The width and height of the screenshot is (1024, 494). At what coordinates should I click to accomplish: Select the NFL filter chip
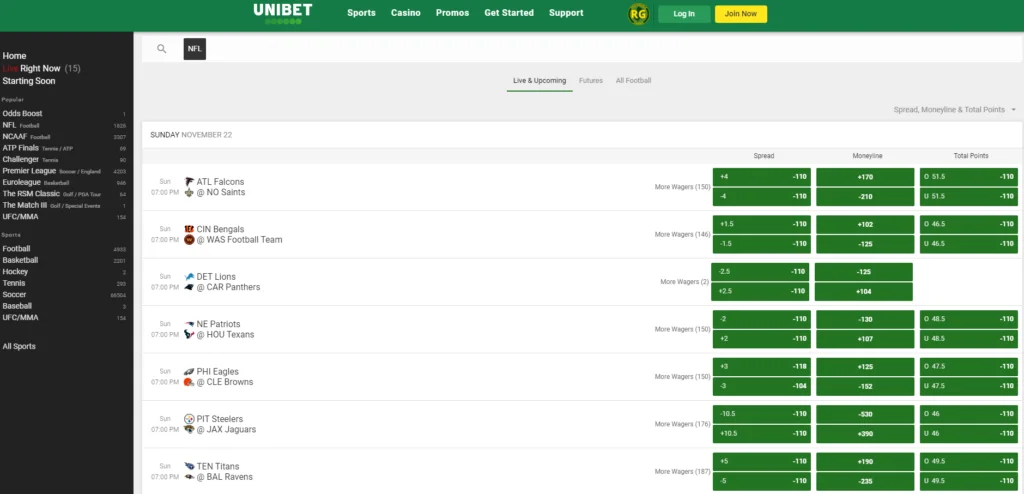click(195, 49)
